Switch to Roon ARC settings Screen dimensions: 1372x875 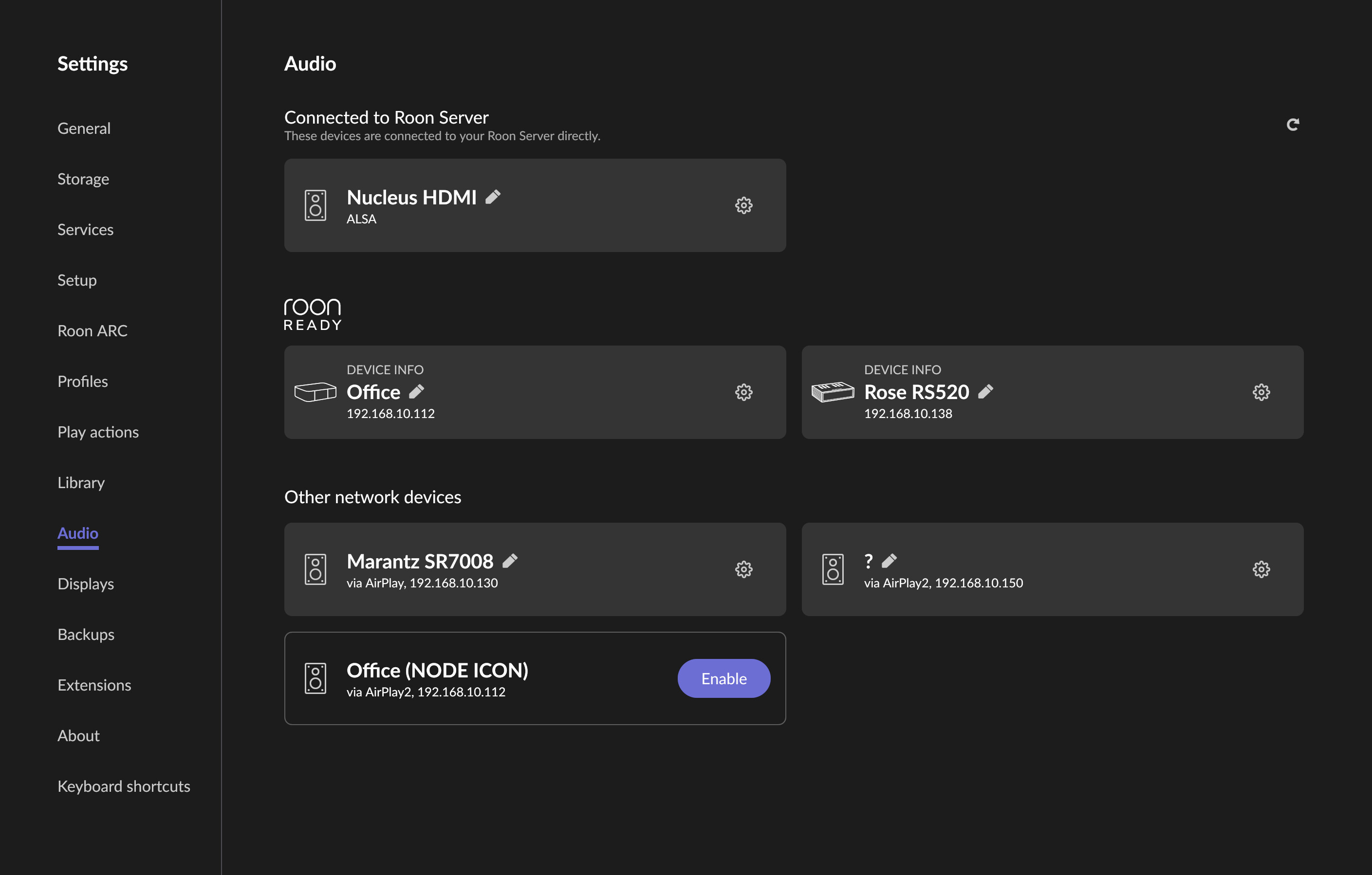point(93,331)
